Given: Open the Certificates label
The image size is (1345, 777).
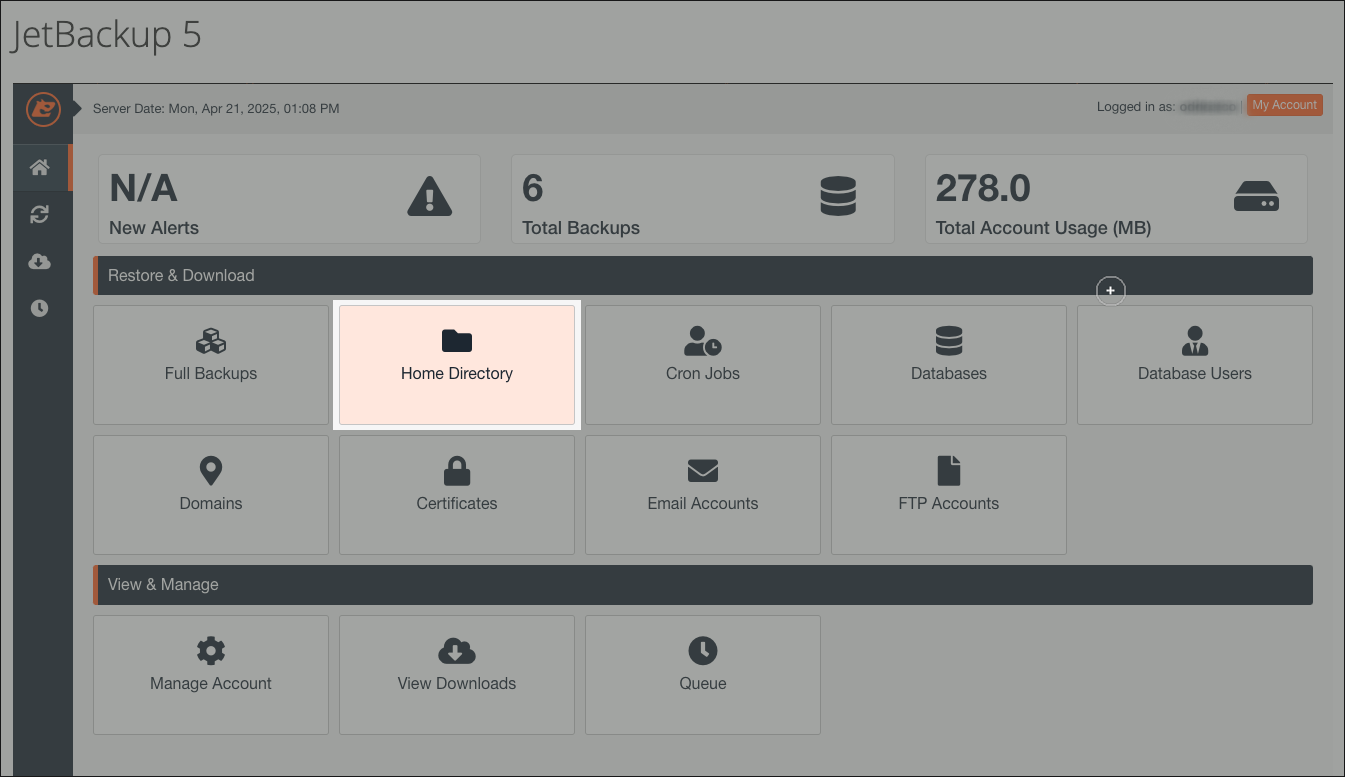Looking at the screenshot, I should click(x=457, y=503).
